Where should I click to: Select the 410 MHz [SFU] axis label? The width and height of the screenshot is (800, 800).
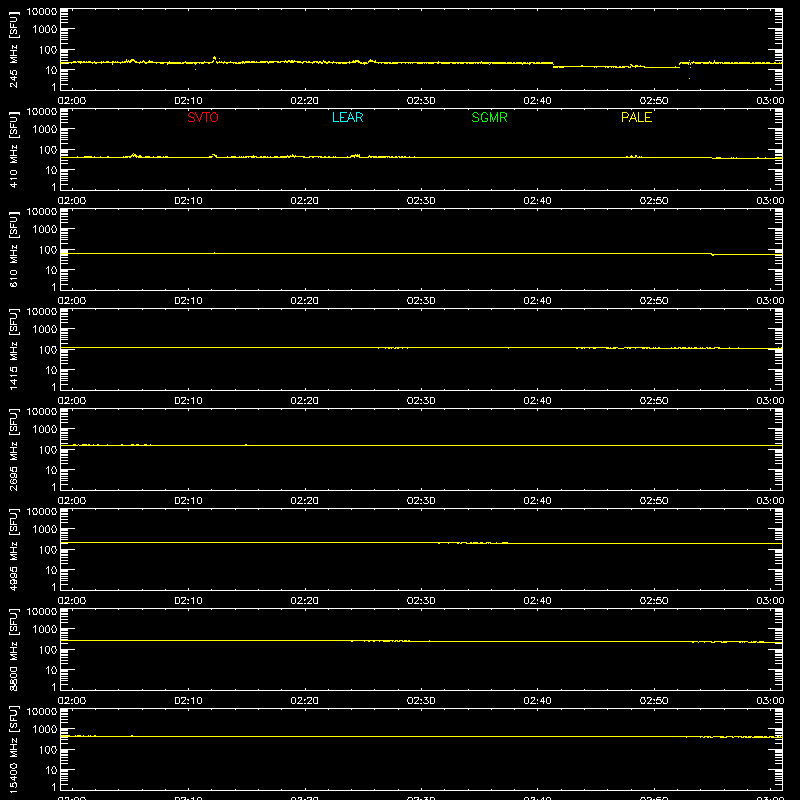pos(13,150)
